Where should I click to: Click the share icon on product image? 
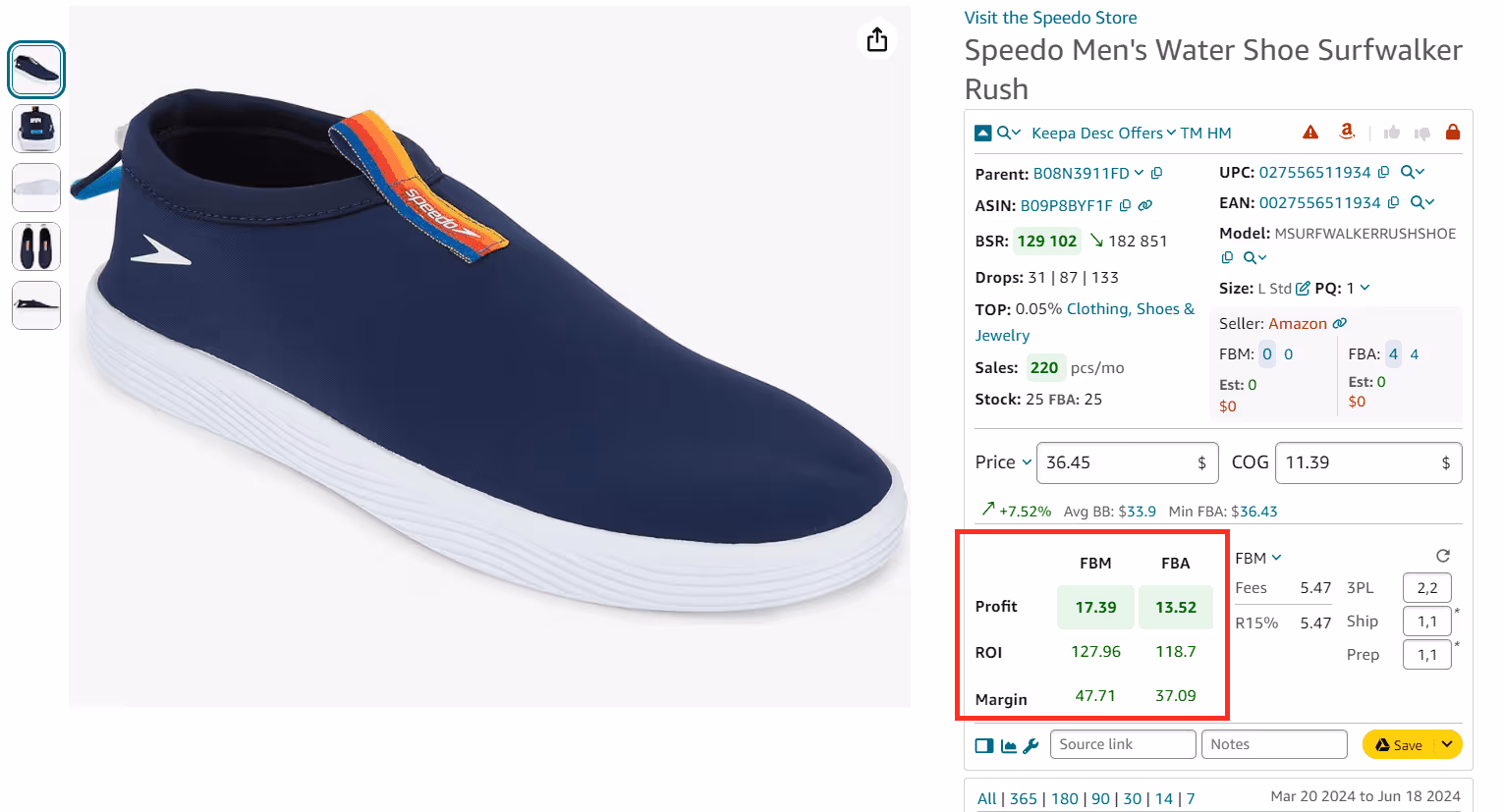(877, 39)
